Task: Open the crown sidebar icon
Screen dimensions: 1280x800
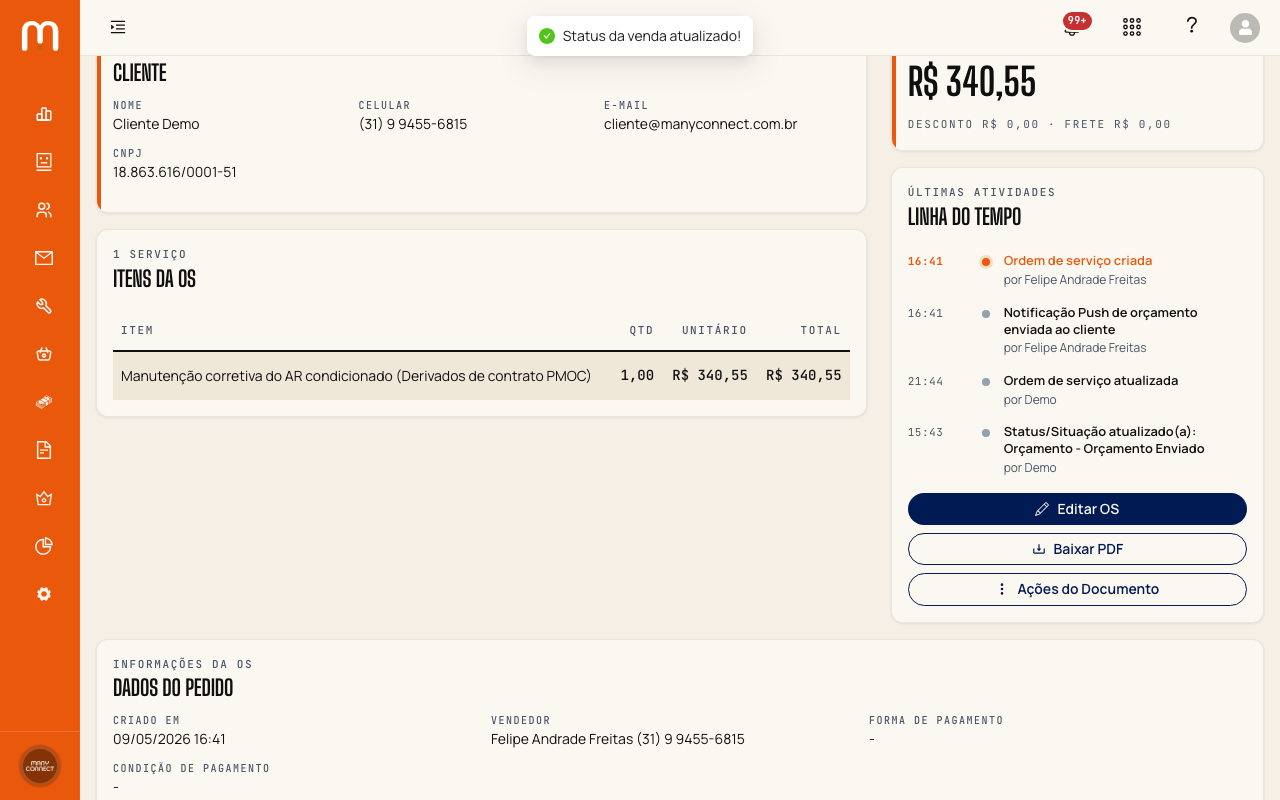Action: (x=44, y=498)
